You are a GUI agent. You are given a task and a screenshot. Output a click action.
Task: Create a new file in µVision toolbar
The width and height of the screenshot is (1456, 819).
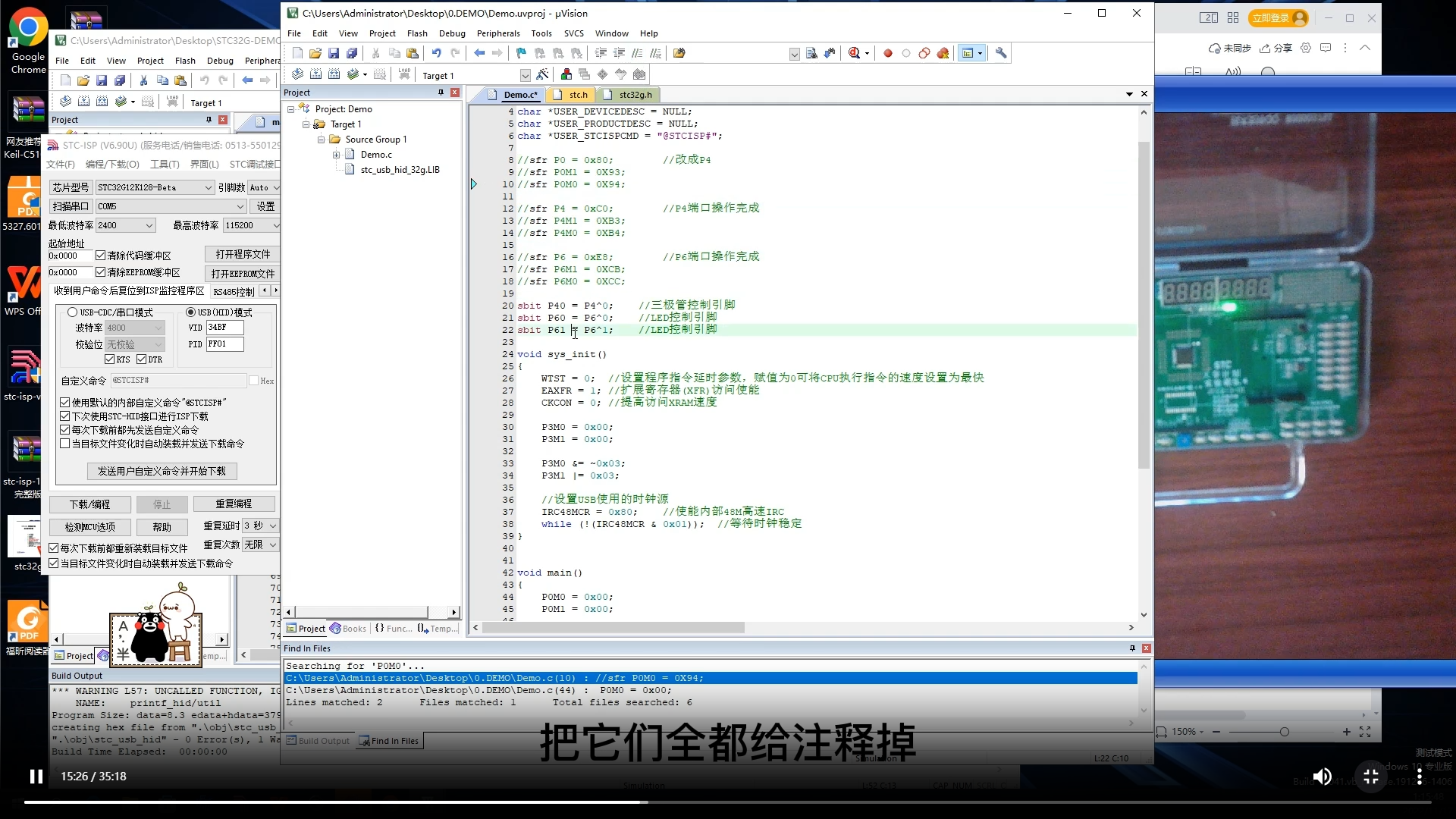[x=297, y=53]
